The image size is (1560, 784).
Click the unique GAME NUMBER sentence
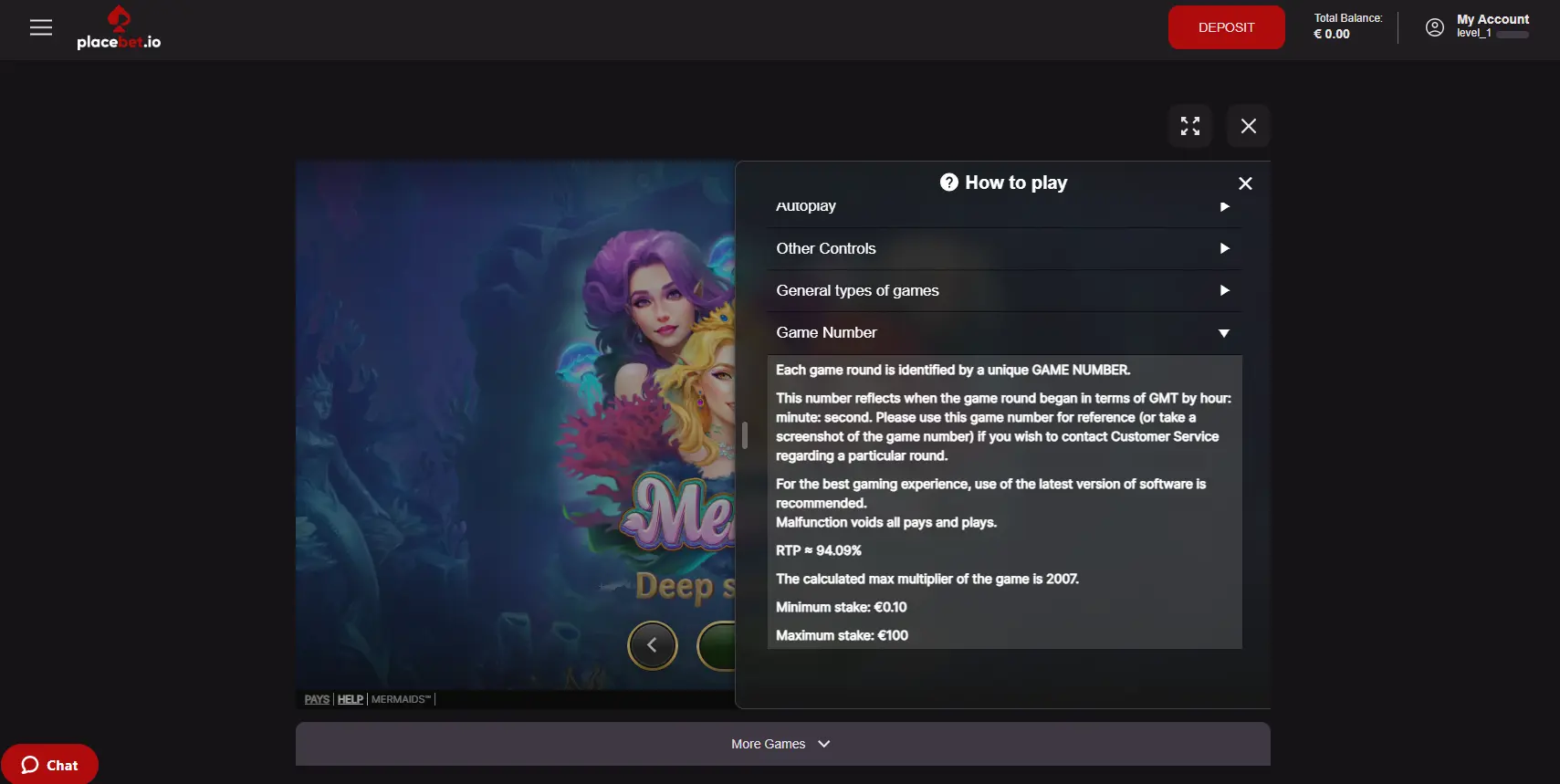(x=953, y=370)
